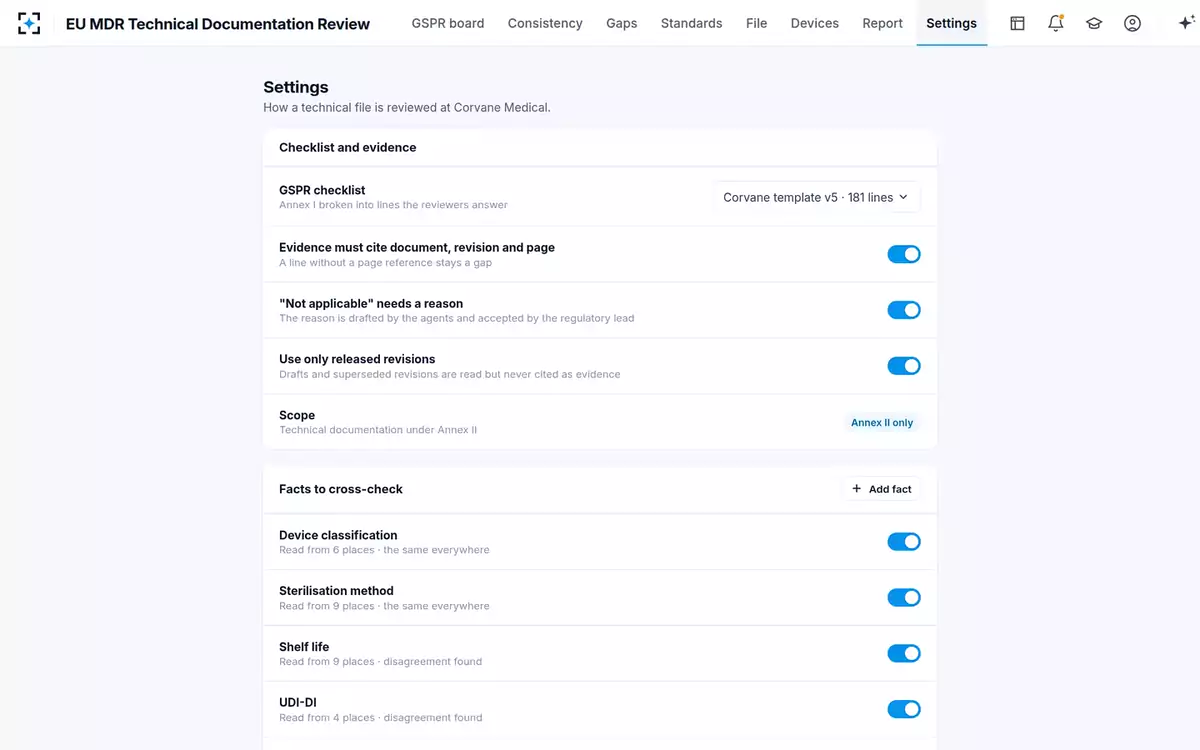The width and height of the screenshot is (1200, 750).
Task: Click the "GSPR checklist" label
Action: [x=322, y=190]
